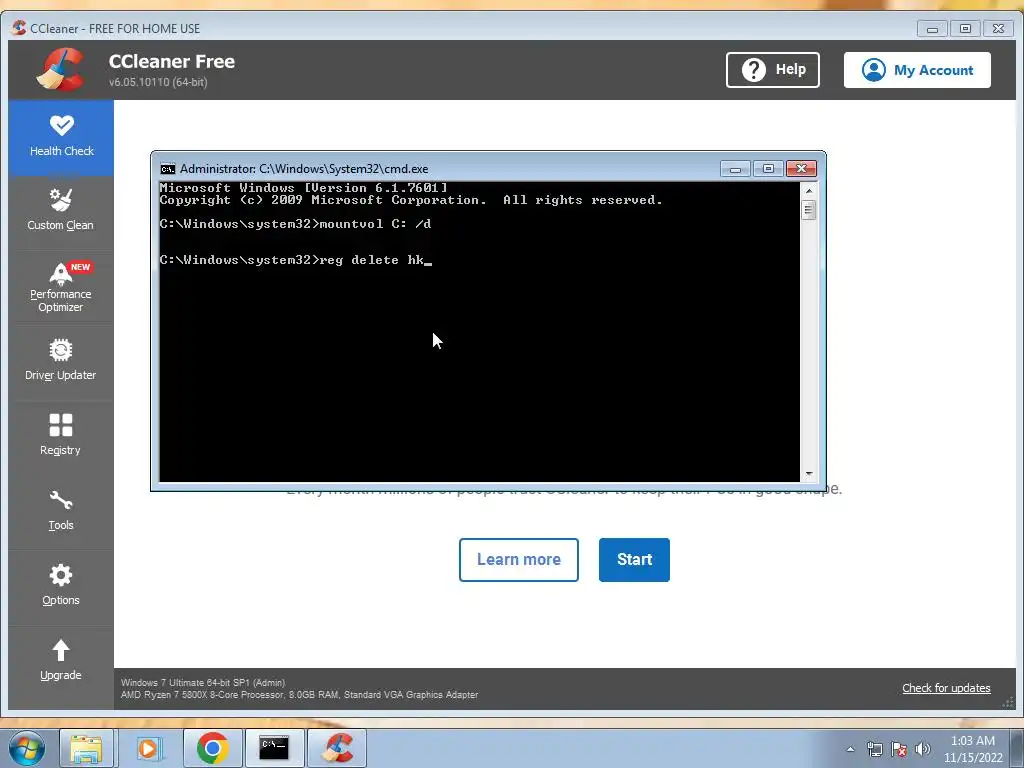1024x768 pixels.
Task: Click the volume speaker tray icon
Action: 923,749
